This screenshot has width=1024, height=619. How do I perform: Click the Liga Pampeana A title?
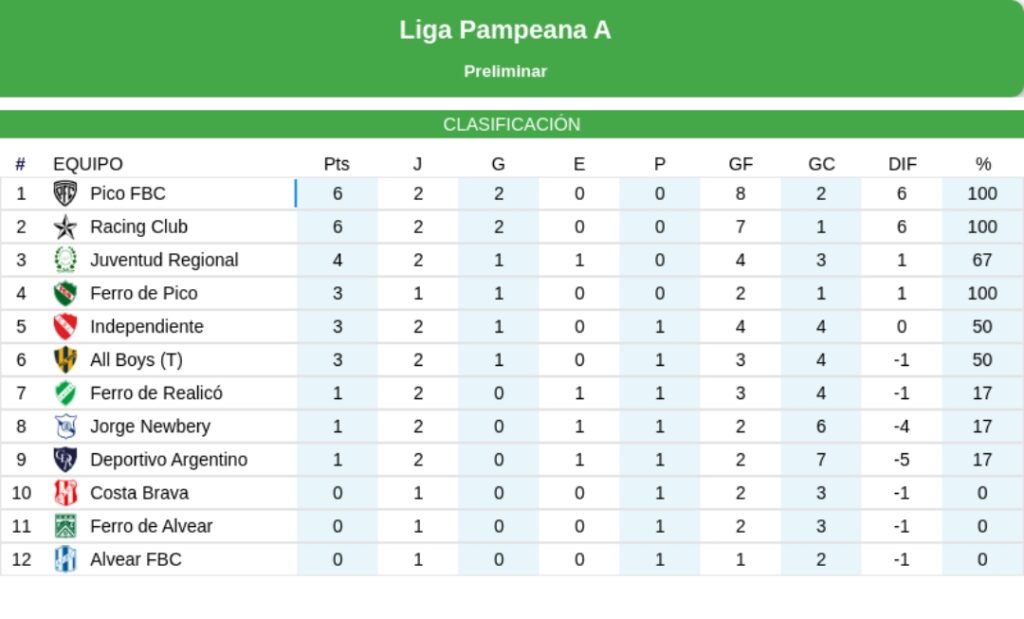click(x=505, y=30)
